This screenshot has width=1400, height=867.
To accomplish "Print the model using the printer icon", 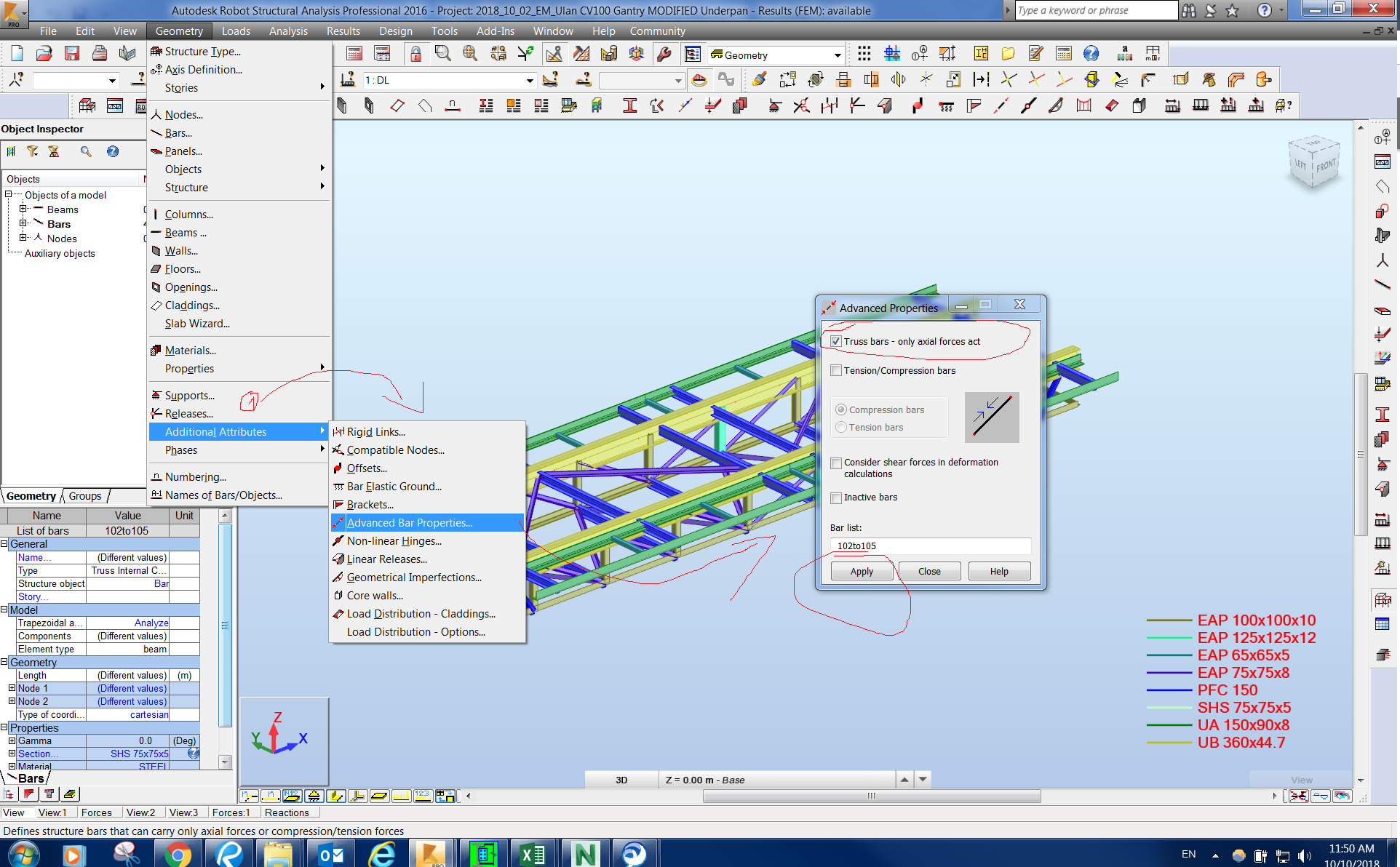I will pyautogui.click(x=100, y=52).
